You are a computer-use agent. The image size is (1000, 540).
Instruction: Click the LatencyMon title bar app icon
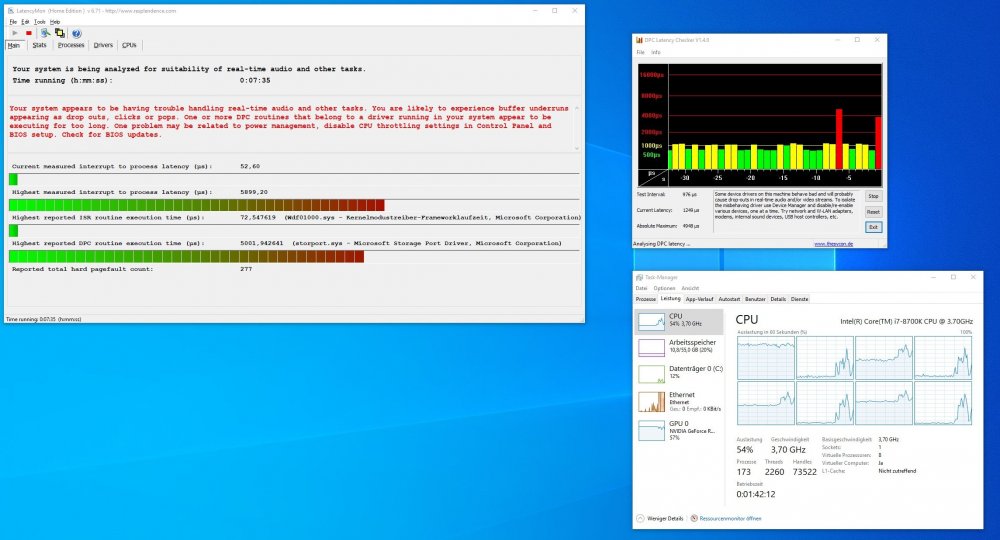point(11,11)
